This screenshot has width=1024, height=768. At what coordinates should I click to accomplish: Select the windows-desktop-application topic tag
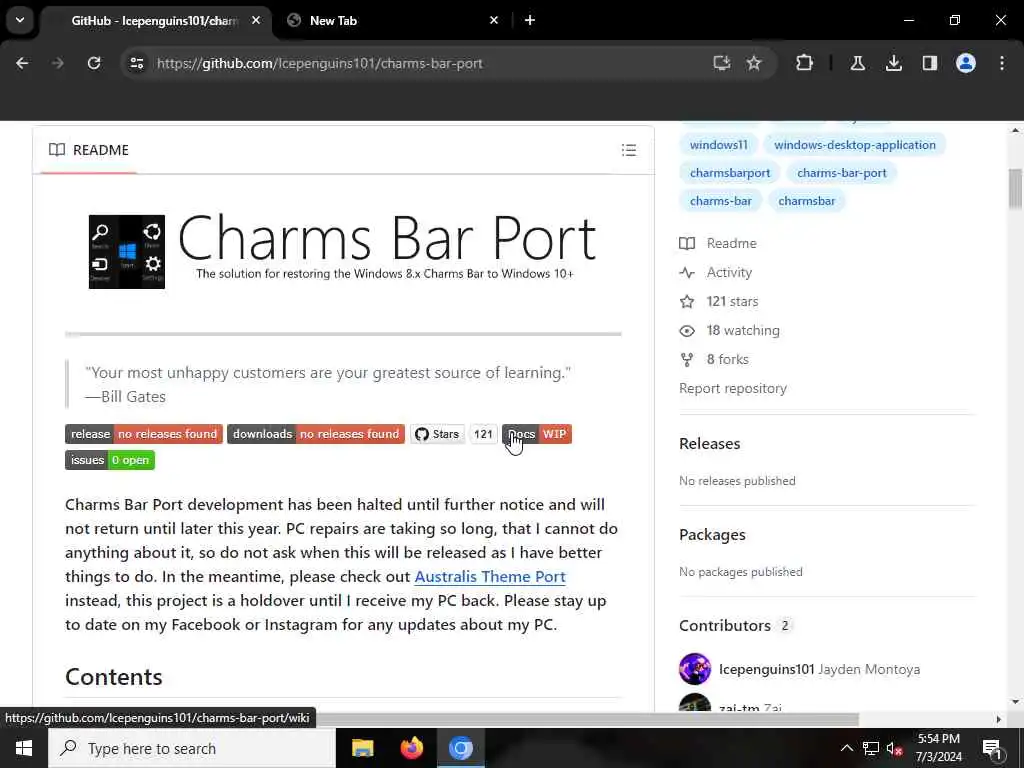(855, 145)
